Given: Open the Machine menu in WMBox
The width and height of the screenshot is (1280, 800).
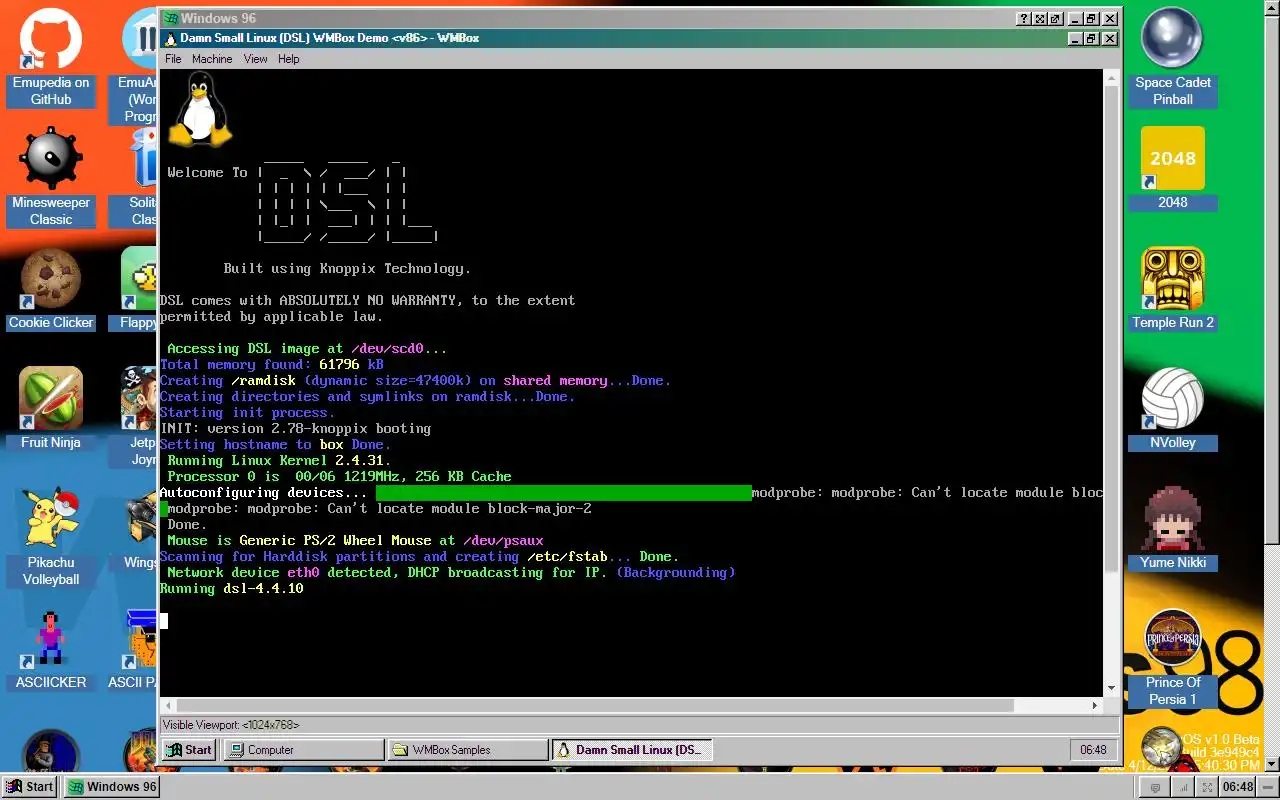Looking at the screenshot, I should click(x=212, y=59).
